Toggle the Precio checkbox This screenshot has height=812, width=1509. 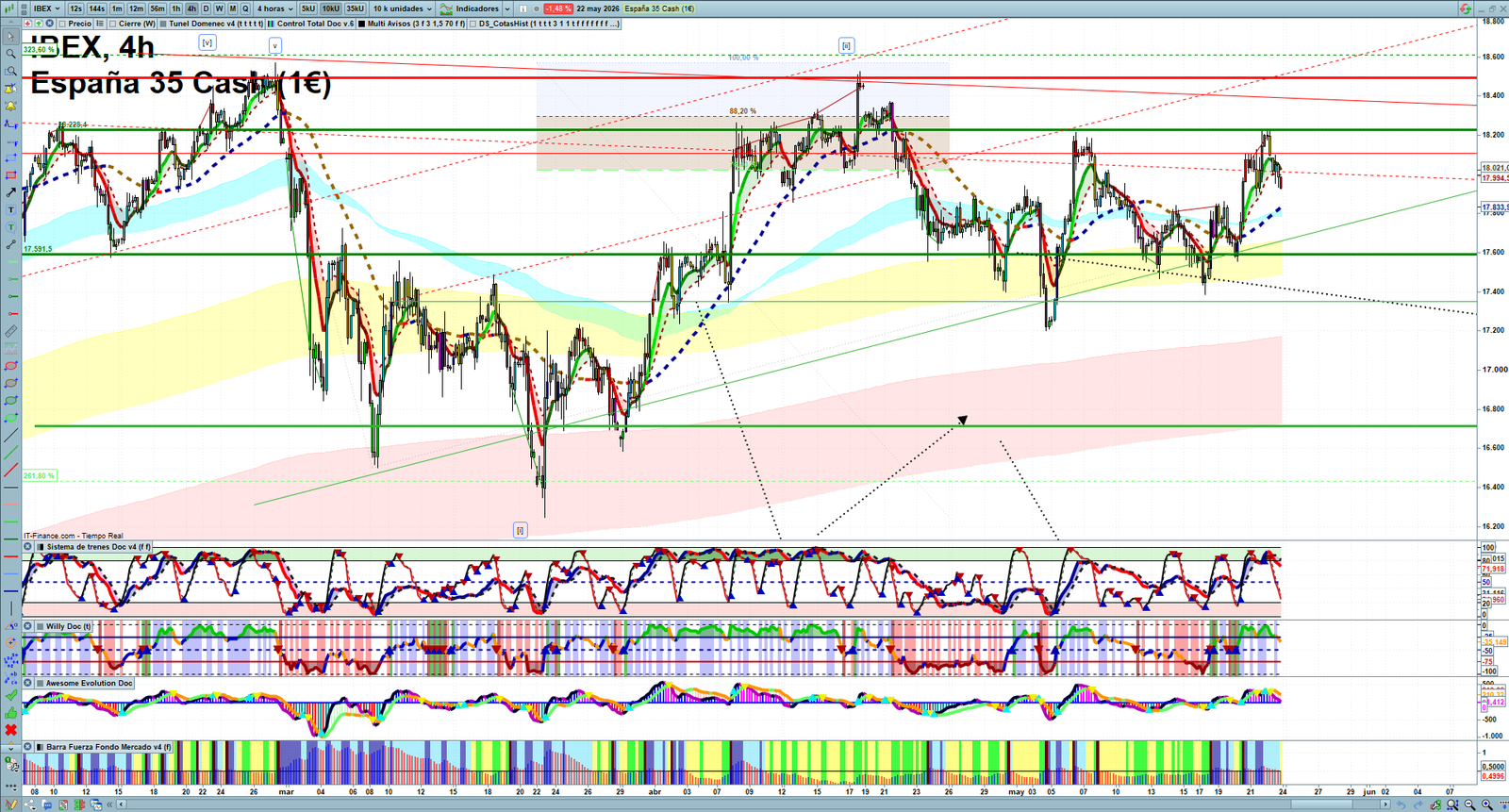(62, 24)
